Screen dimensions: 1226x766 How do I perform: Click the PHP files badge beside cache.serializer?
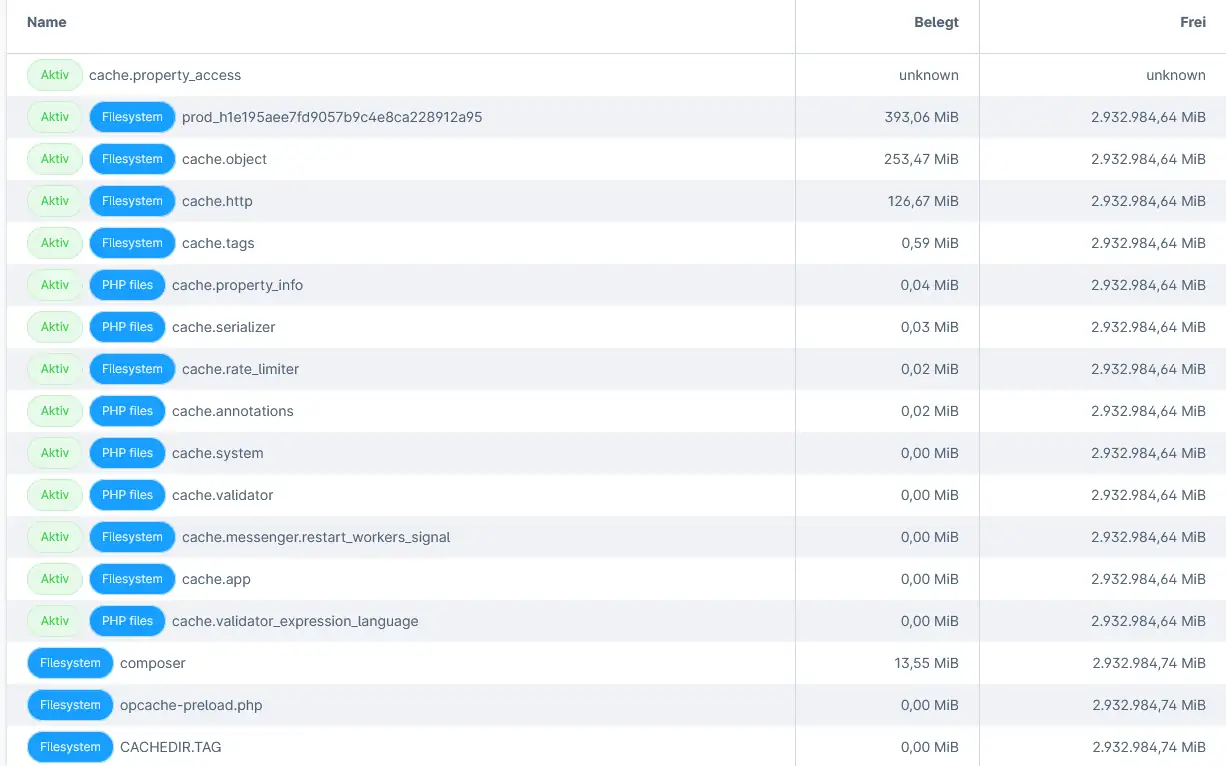coord(127,327)
